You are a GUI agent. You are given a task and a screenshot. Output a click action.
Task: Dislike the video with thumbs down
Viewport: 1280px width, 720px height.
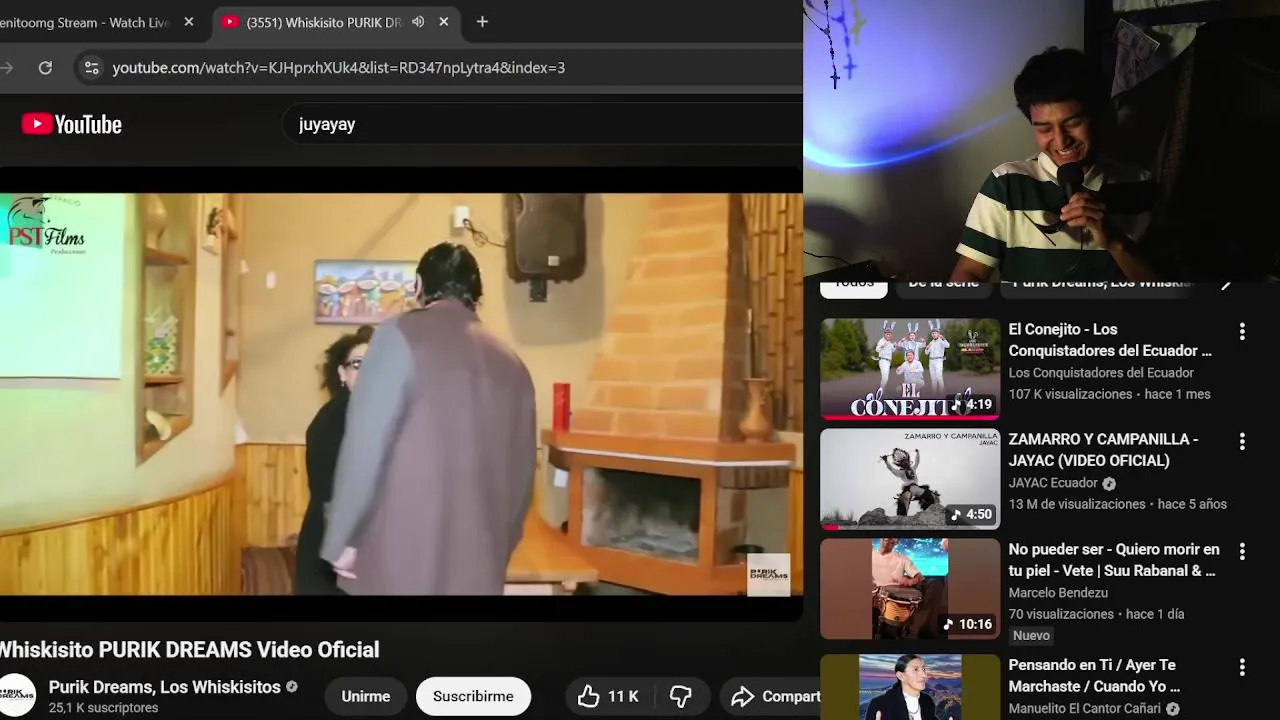(x=681, y=696)
